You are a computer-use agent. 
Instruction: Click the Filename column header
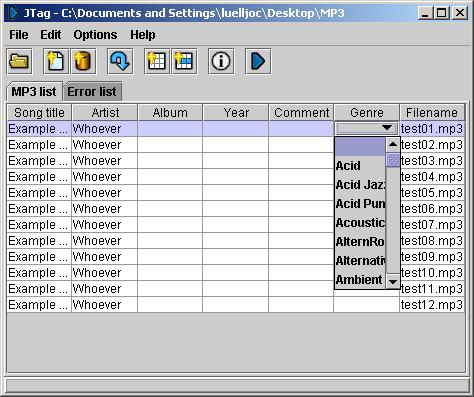(x=432, y=113)
